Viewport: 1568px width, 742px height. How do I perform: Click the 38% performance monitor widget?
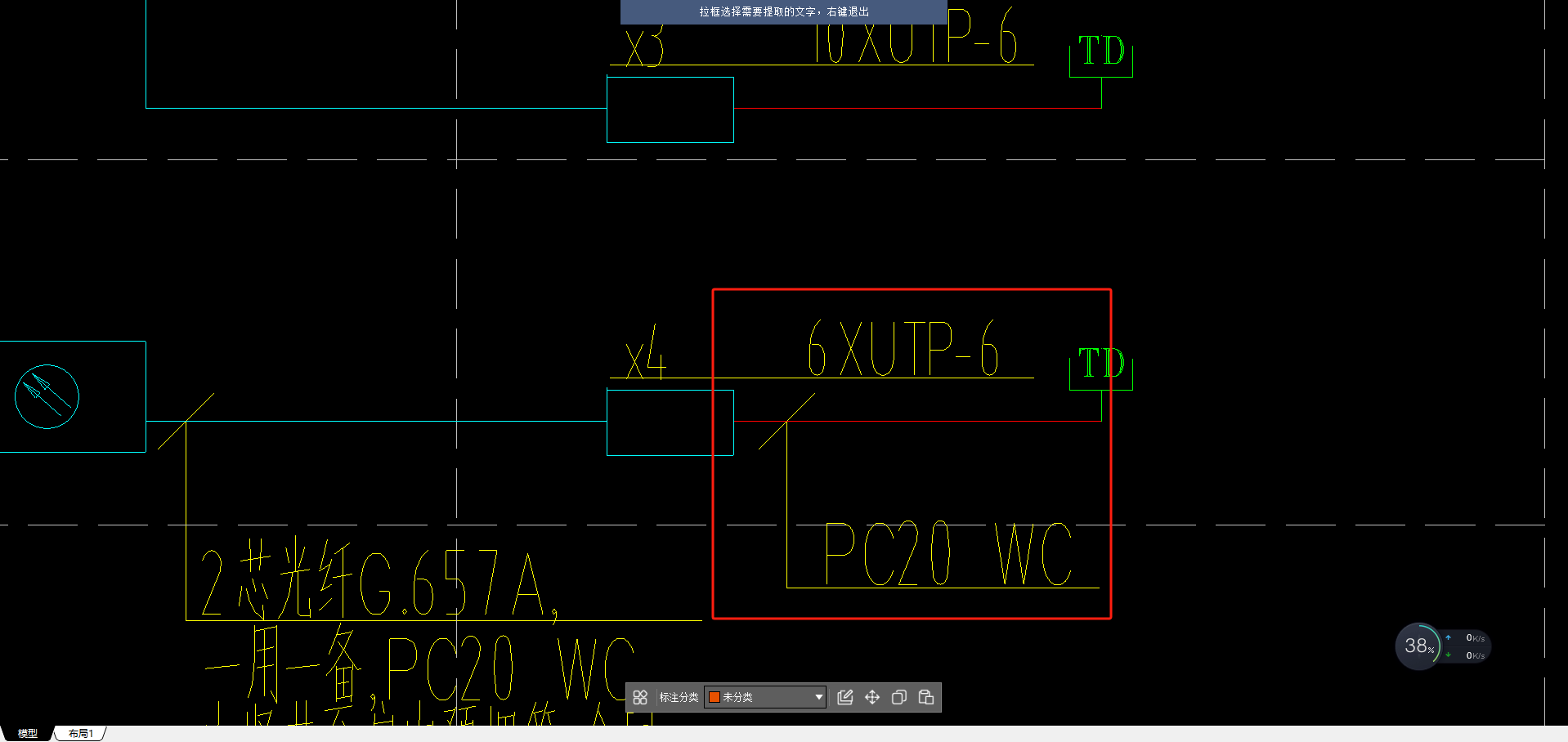1418,646
